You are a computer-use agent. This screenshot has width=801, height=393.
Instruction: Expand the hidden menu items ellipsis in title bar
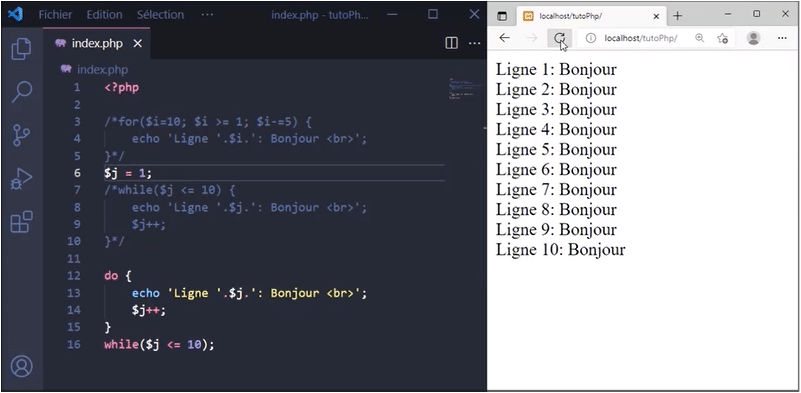tap(207, 14)
